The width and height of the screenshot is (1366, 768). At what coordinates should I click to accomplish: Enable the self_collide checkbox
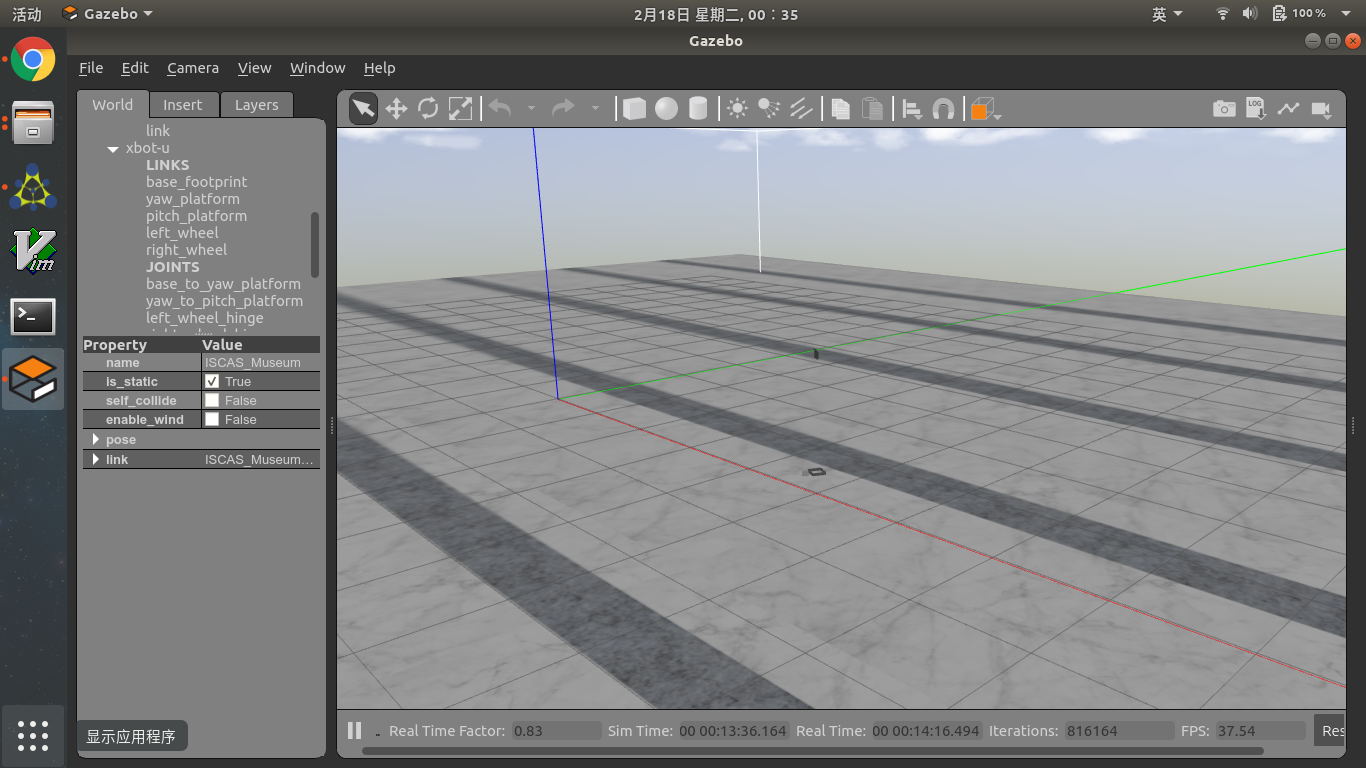click(x=211, y=400)
